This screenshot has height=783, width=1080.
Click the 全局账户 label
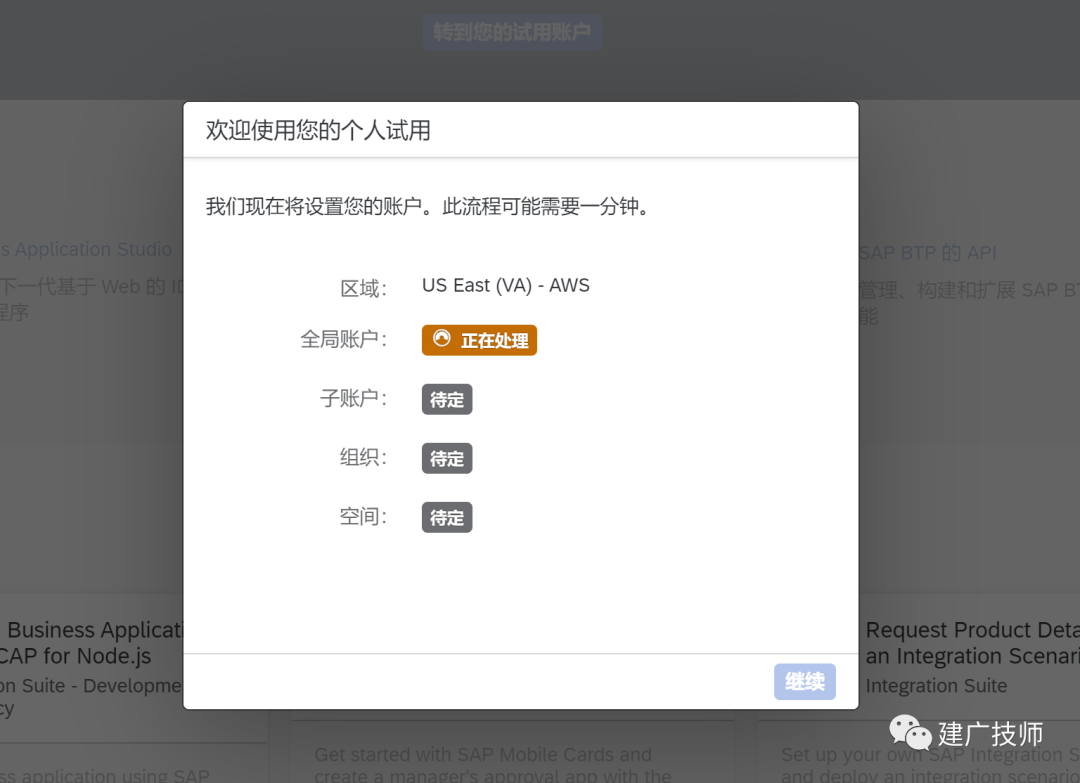(344, 339)
